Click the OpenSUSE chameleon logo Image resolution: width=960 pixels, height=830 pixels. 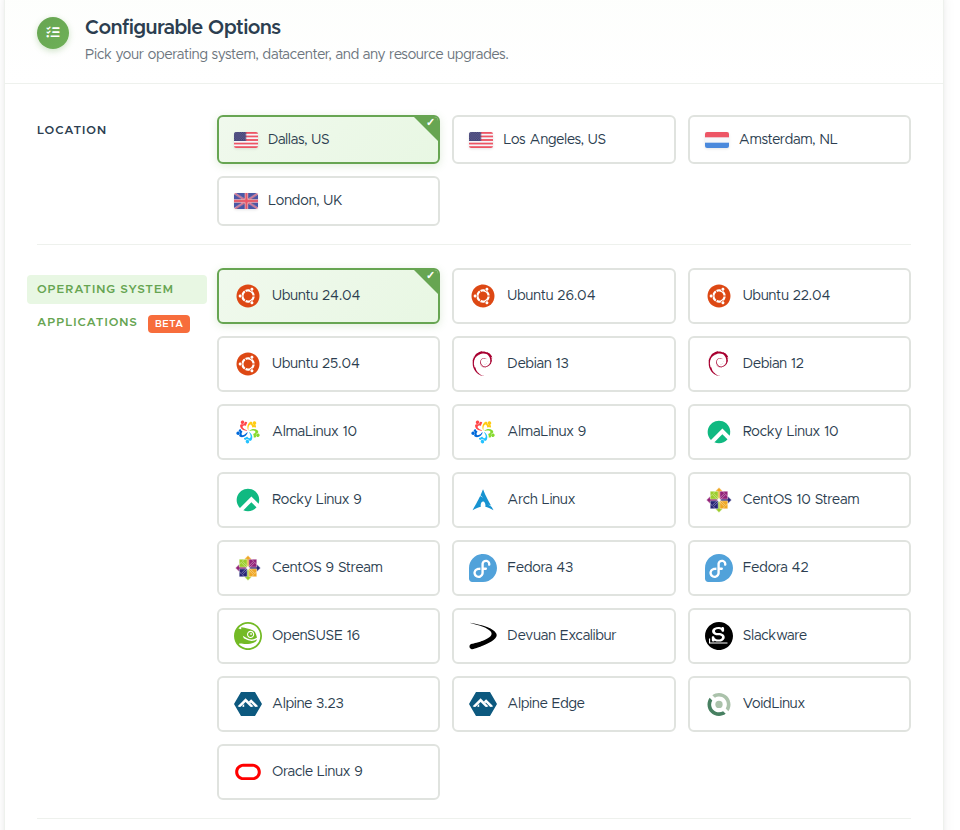[247, 635]
